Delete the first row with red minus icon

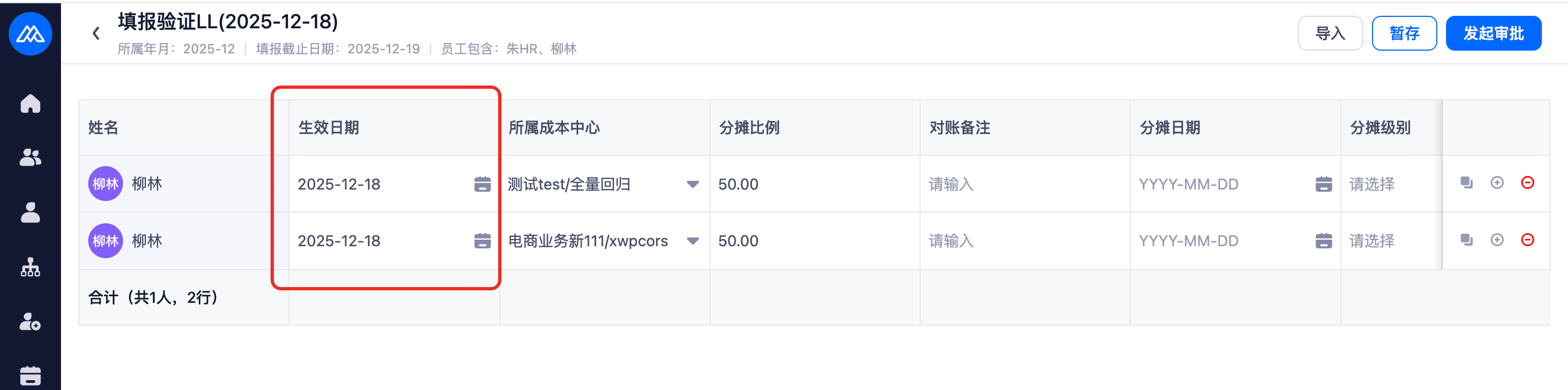point(1527,183)
